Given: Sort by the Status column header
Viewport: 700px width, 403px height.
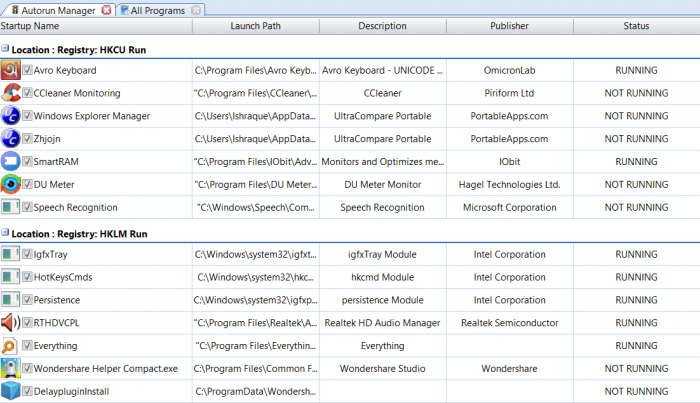Looking at the screenshot, I should tap(636, 26).
